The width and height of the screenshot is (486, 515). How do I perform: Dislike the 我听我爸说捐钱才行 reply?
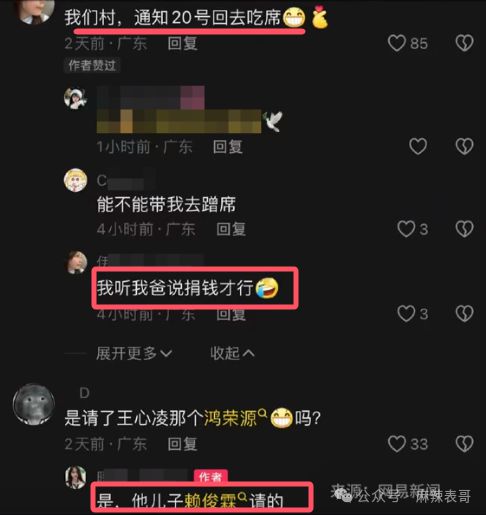[464, 314]
